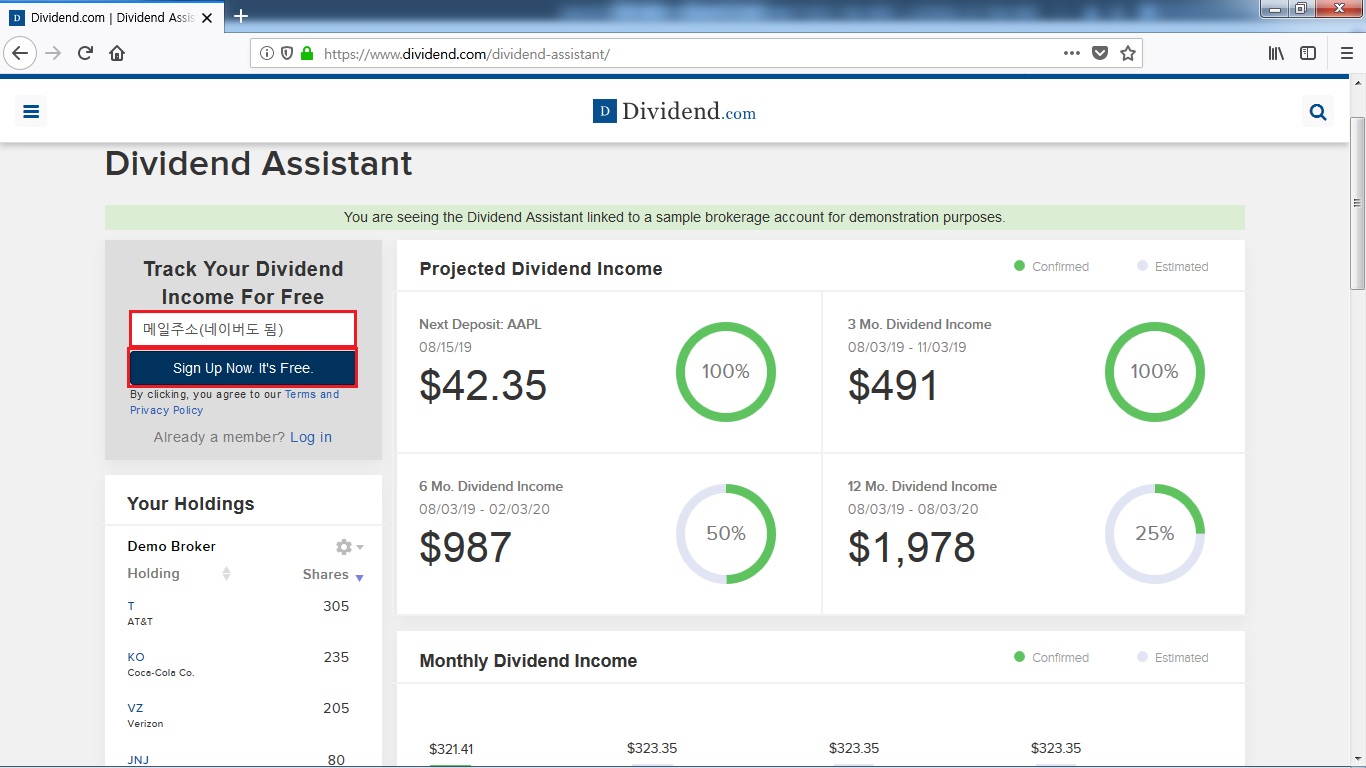The image size is (1366, 768).
Task: Click the Dividend.com logo
Action: (x=674, y=112)
